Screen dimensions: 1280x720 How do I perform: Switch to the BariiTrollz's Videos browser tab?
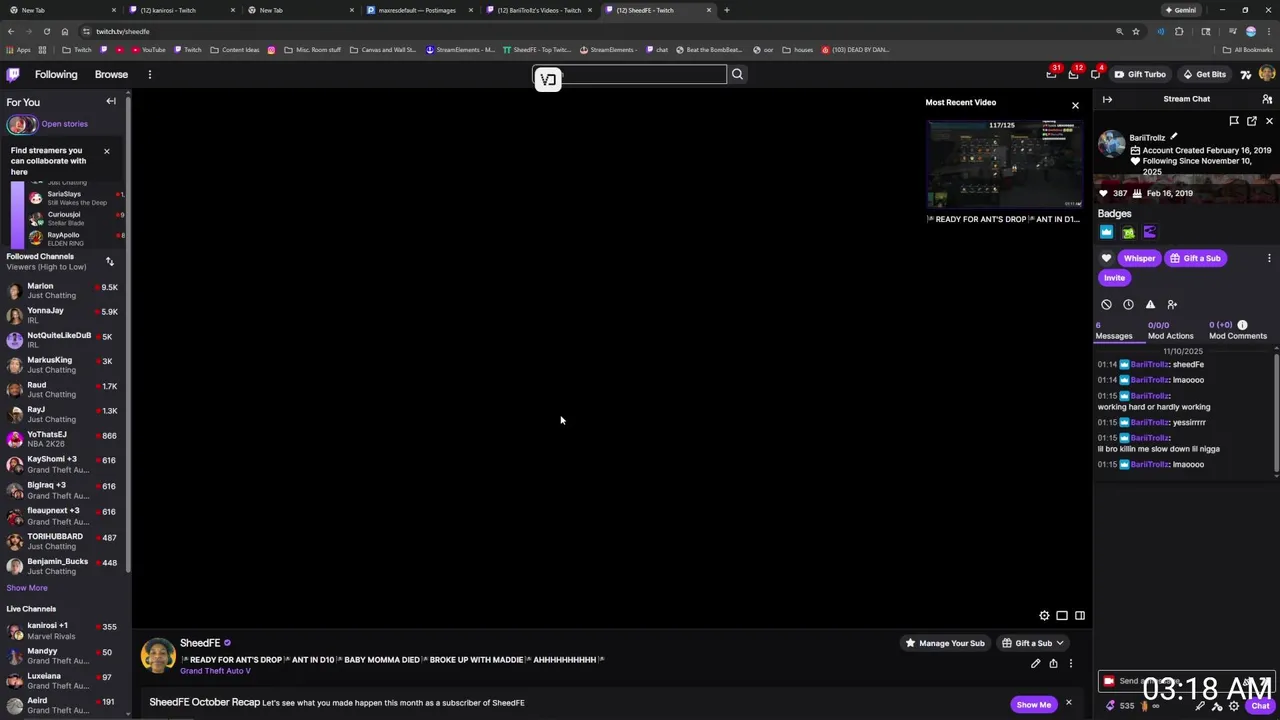539,10
